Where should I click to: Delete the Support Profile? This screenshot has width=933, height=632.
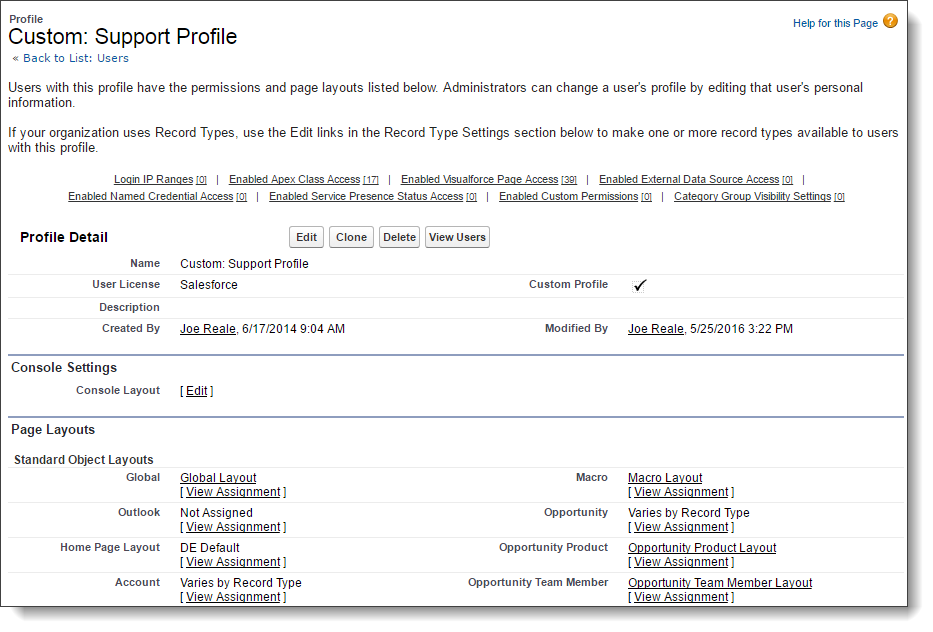tap(399, 237)
